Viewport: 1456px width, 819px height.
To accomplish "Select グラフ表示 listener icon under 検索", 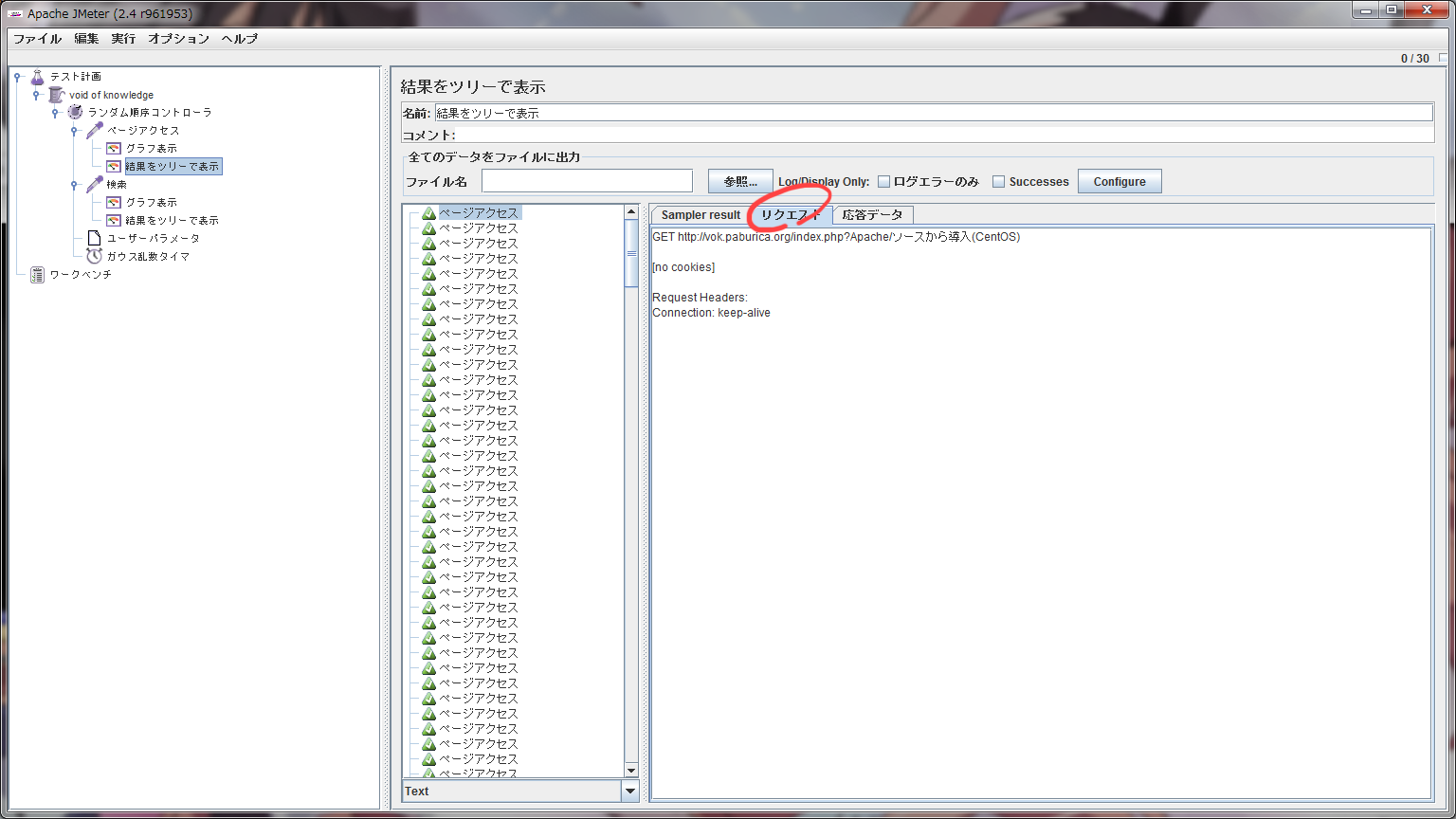I will (x=113, y=203).
